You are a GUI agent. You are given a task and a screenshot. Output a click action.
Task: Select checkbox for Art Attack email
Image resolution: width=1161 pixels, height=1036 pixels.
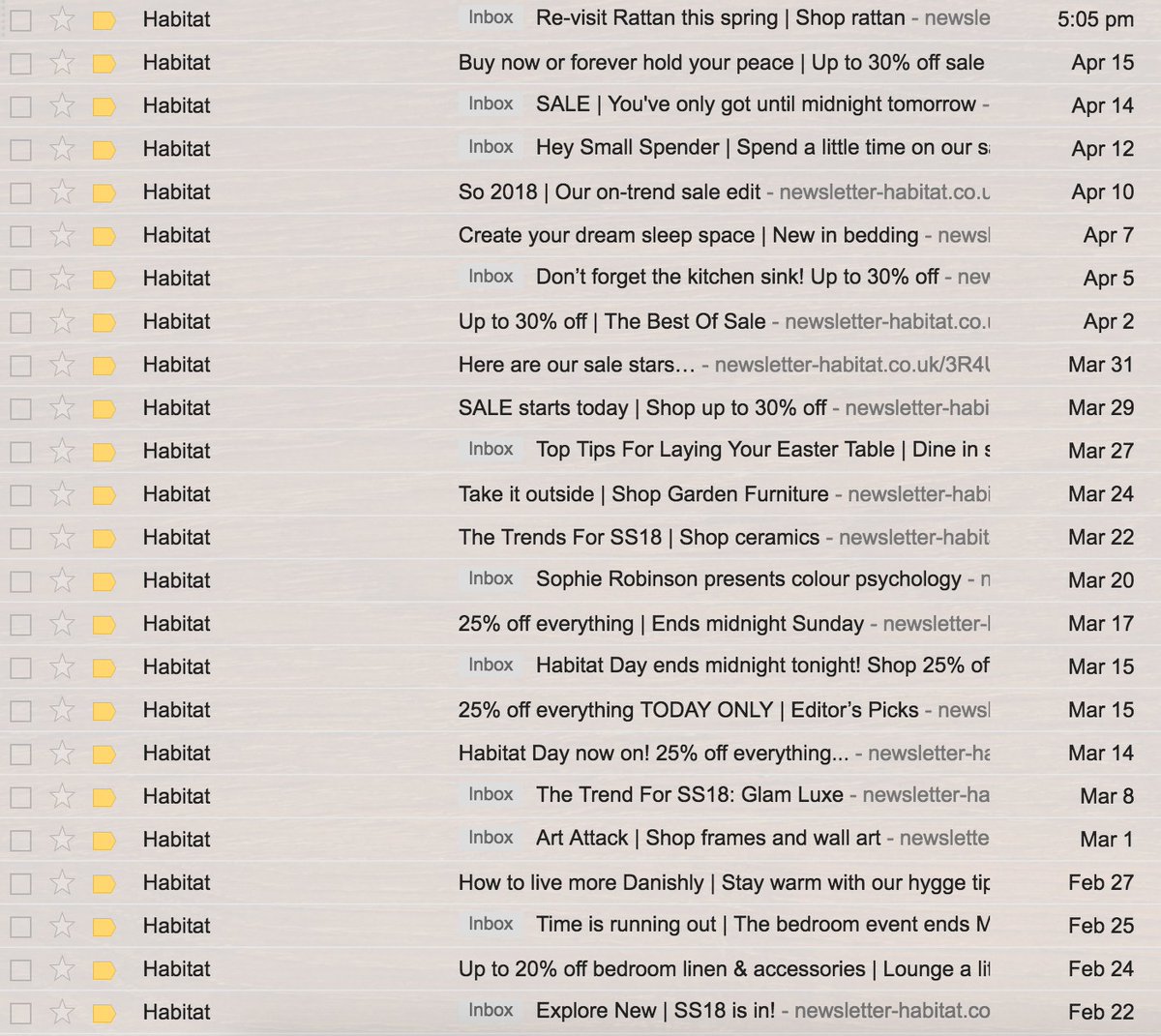click(x=20, y=841)
